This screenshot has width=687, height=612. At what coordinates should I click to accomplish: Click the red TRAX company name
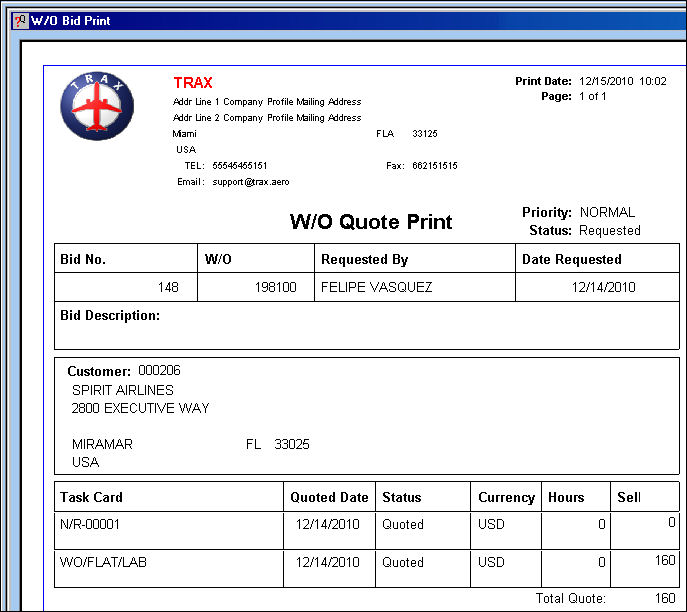pyautogui.click(x=193, y=82)
